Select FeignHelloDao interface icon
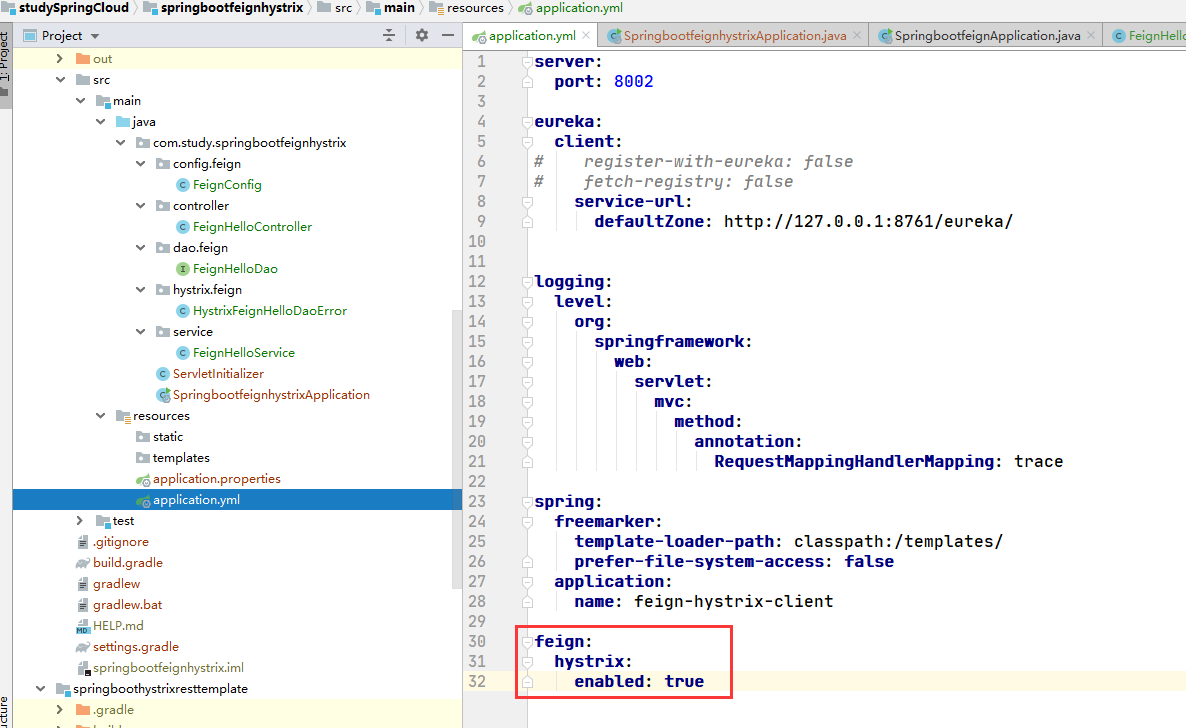Image resolution: width=1186 pixels, height=728 pixels. click(x=182, y=269)
